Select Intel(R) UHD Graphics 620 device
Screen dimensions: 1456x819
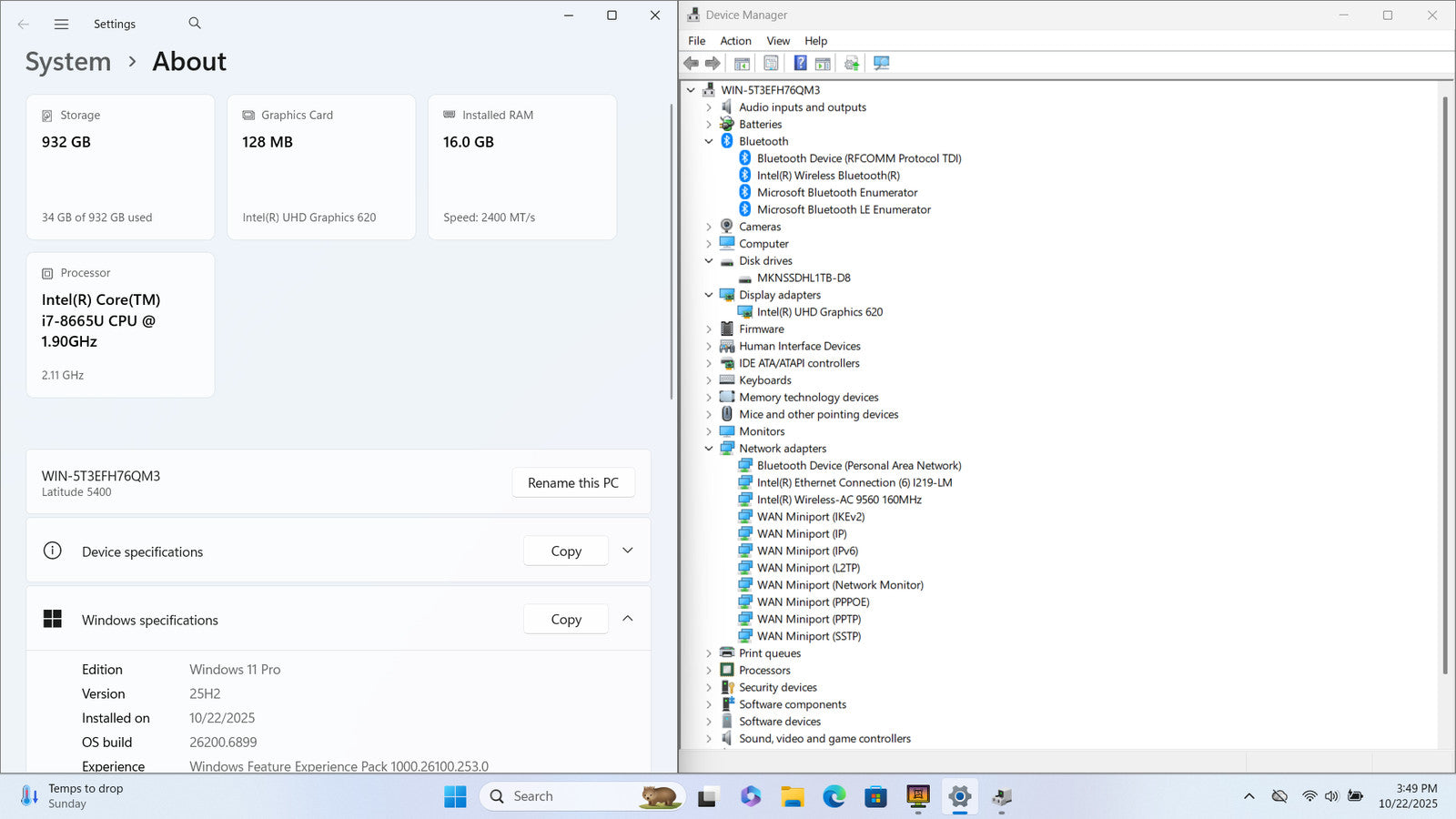click(819, 312)
